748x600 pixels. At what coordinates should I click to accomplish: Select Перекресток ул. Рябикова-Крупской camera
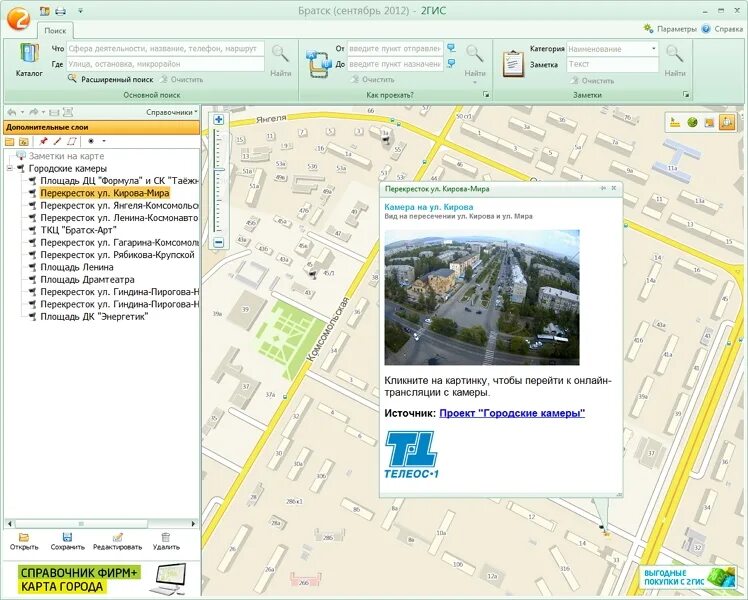(117, 255)
